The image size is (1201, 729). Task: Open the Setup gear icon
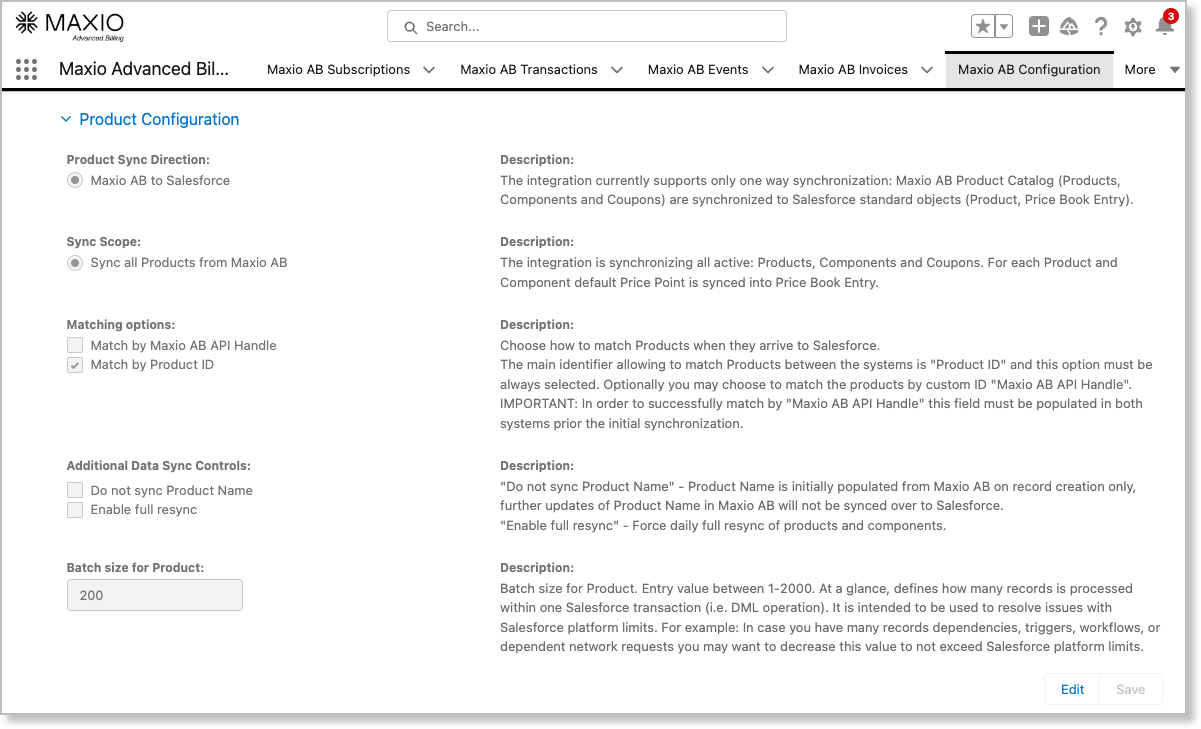pos(1133,27)
